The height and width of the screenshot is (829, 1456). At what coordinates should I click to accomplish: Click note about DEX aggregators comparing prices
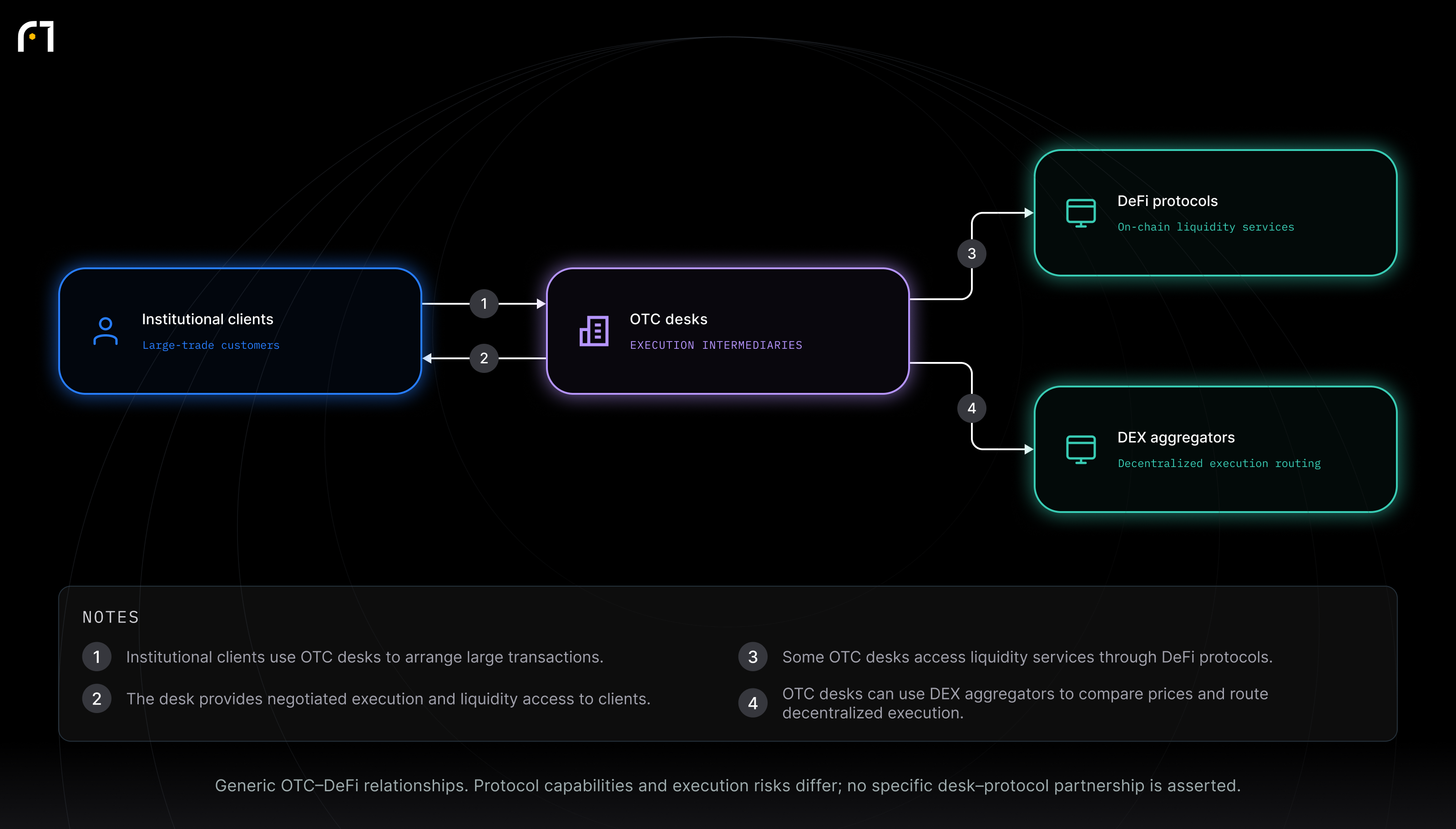(x=1025, y=703)
